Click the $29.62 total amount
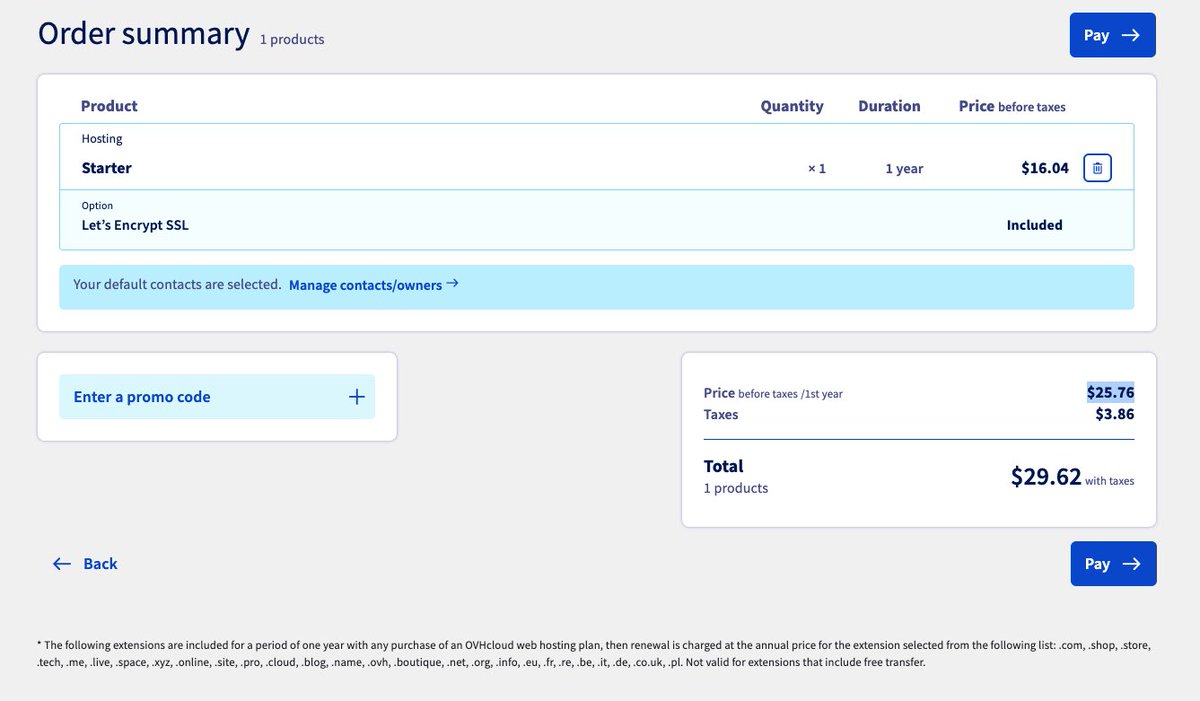The image size is (1200, 701). click(x=1046, y=477)
